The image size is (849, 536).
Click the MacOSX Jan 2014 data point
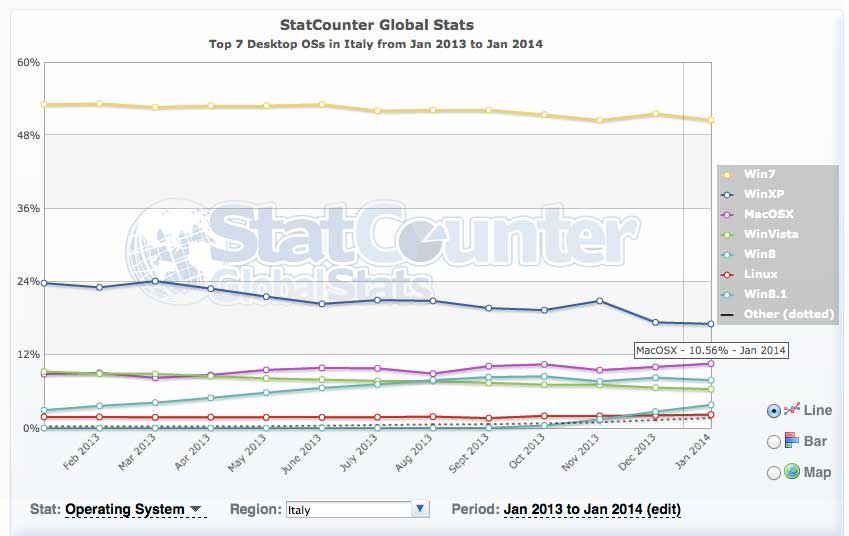click(710, 364)
